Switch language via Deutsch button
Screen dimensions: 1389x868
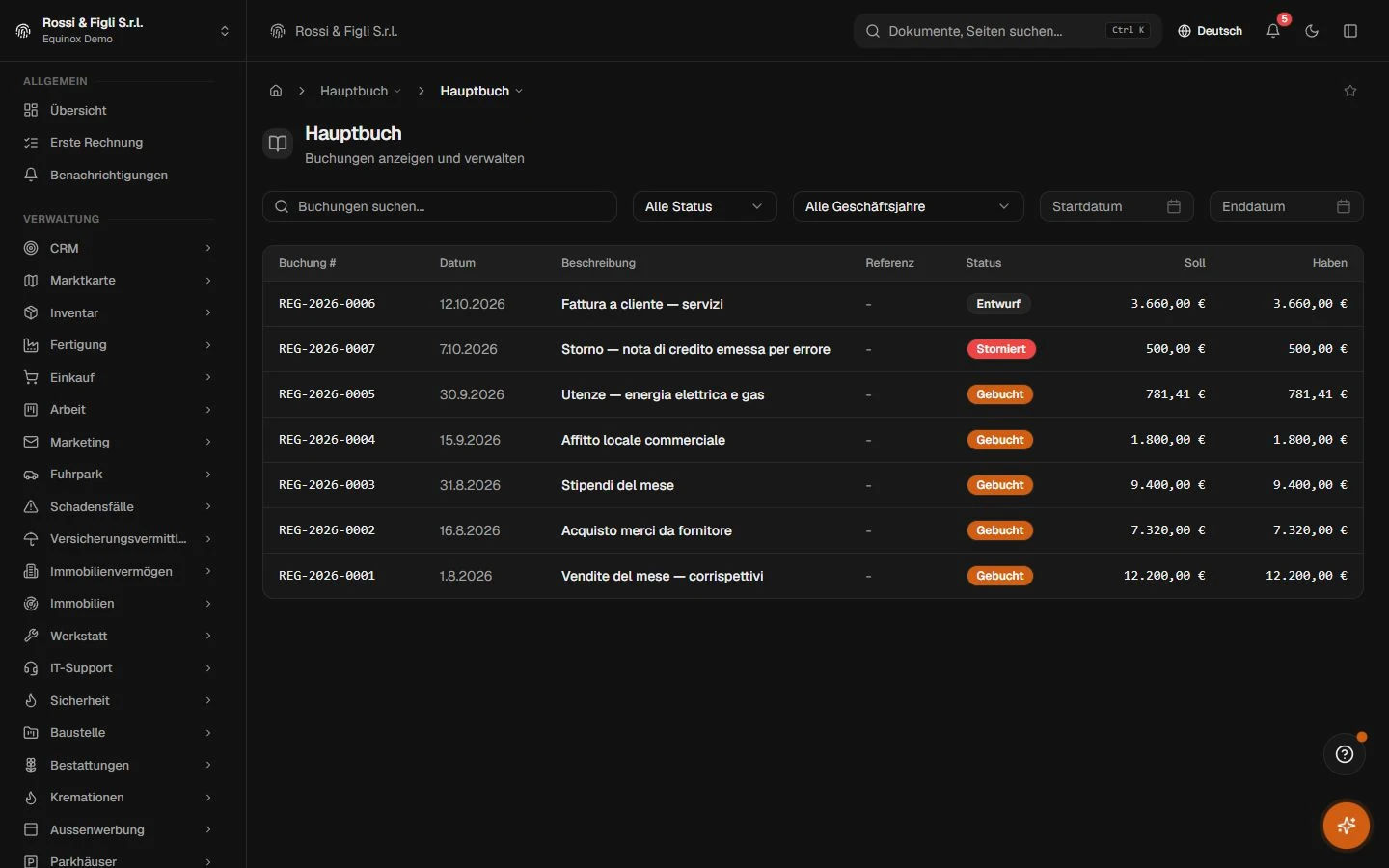1210,31
